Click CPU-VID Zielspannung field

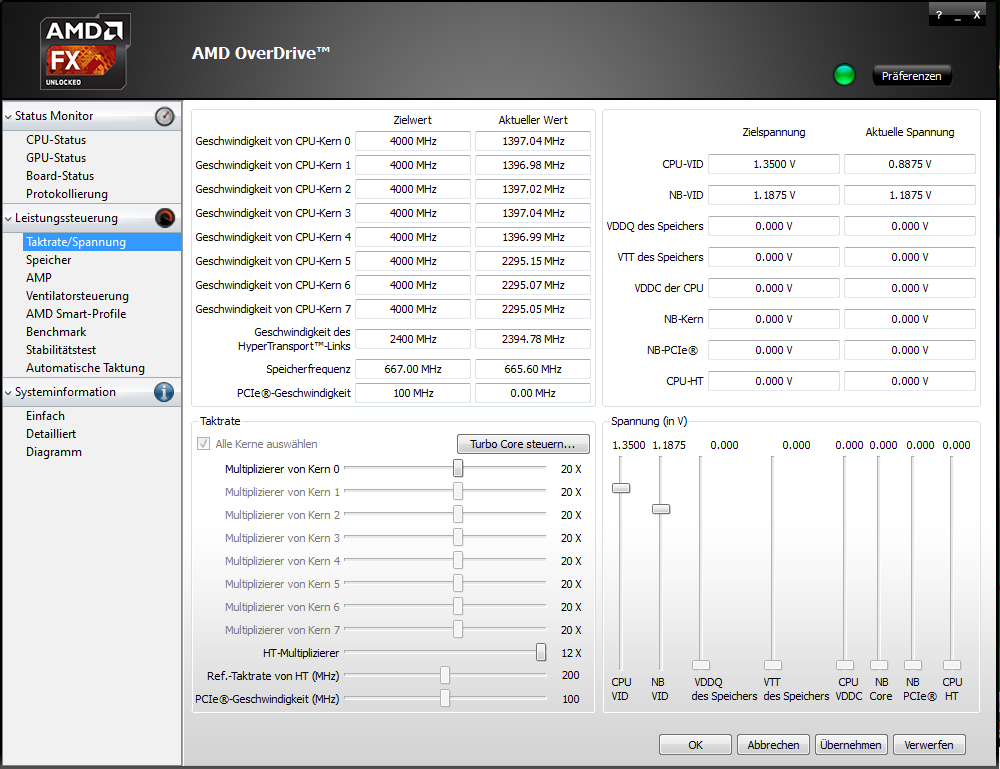(x=774, y=164)
